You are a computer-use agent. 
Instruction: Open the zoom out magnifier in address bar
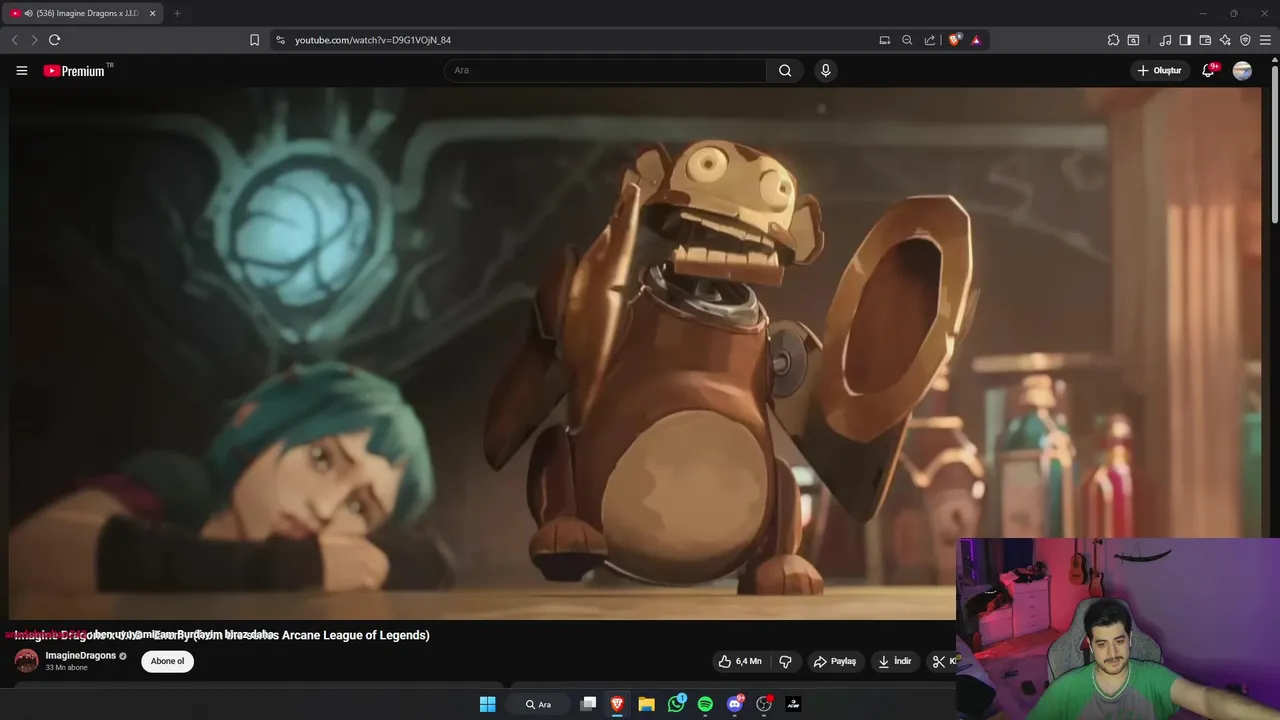coord(907,40)
